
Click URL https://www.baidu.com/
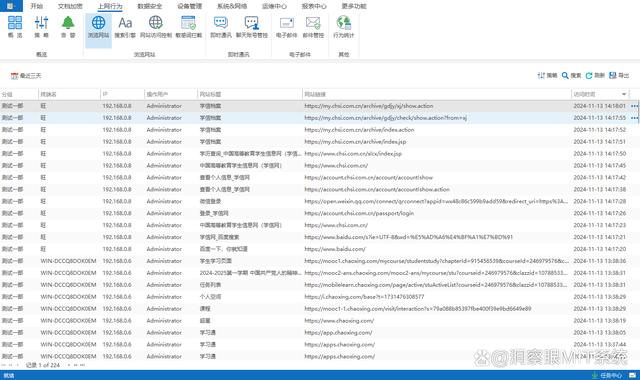pos(335,249)
